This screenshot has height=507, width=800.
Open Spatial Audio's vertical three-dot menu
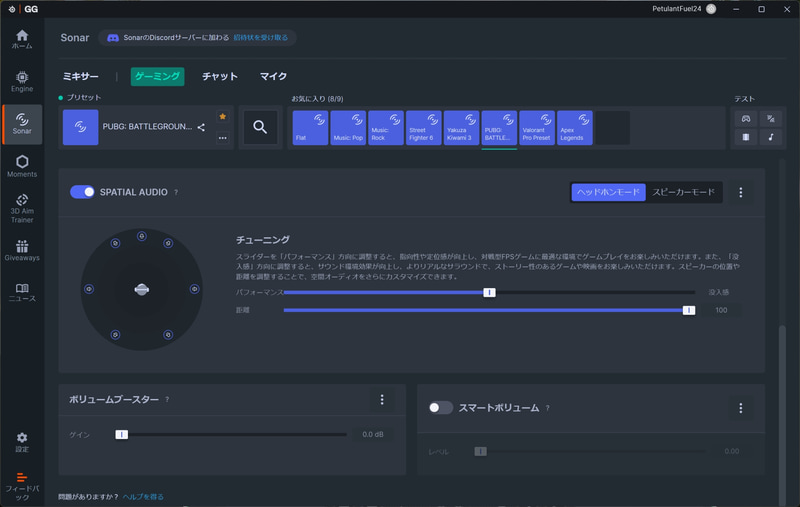click(x=741, y=192)
